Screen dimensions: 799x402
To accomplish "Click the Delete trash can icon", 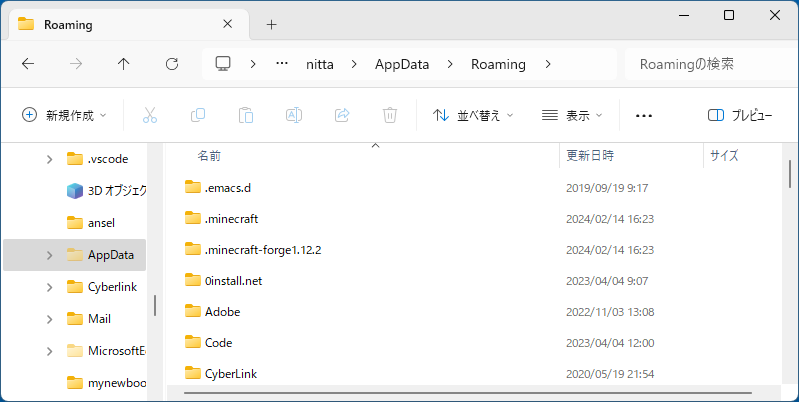I will 390,115.
